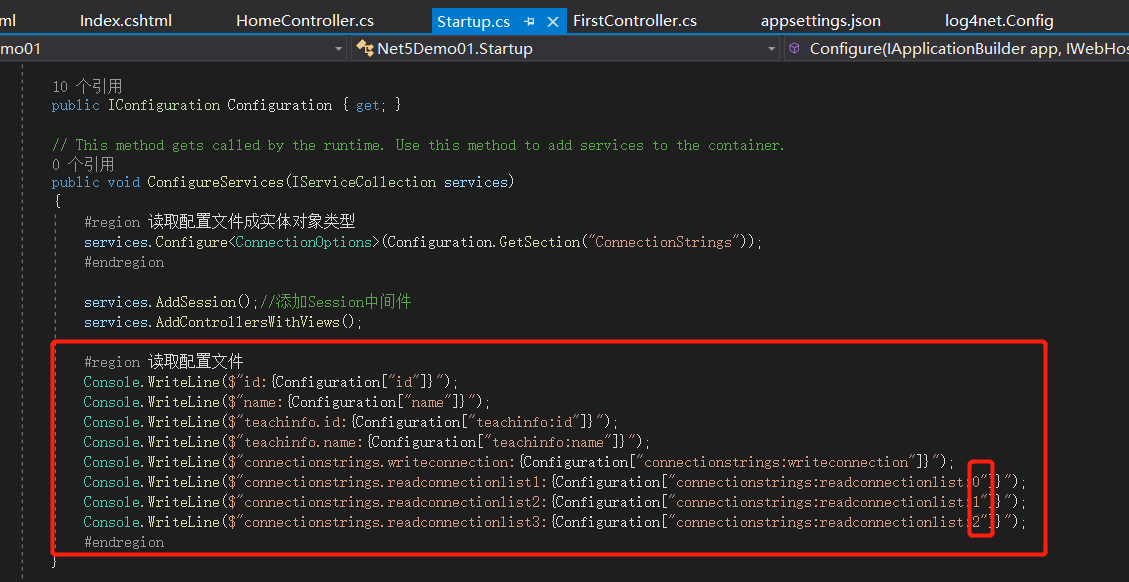Open the HomeController.cs tab
This screenshot has height=582, width=1129.
click(x=305, y=21)
